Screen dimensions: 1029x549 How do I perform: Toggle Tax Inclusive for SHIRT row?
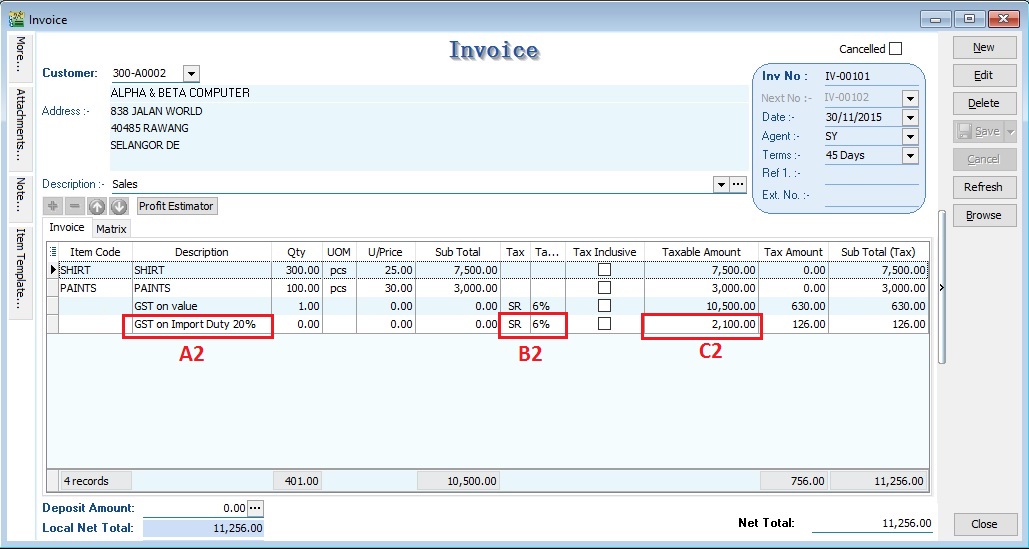point(604,270)
